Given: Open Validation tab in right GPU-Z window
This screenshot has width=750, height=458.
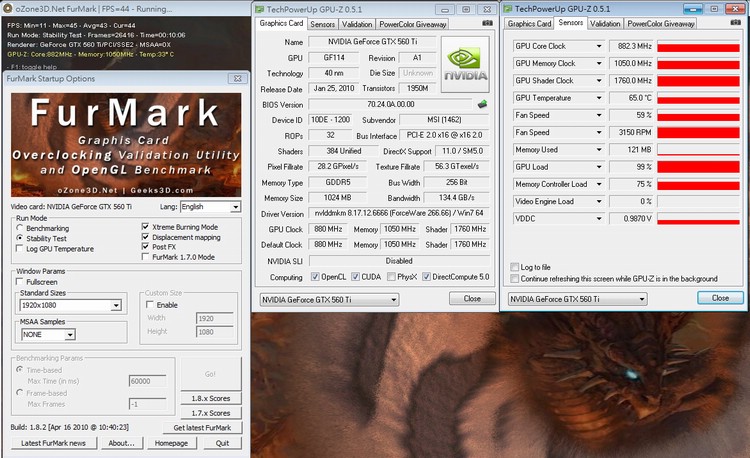Looking at the screenshot, I should (605, 23).
